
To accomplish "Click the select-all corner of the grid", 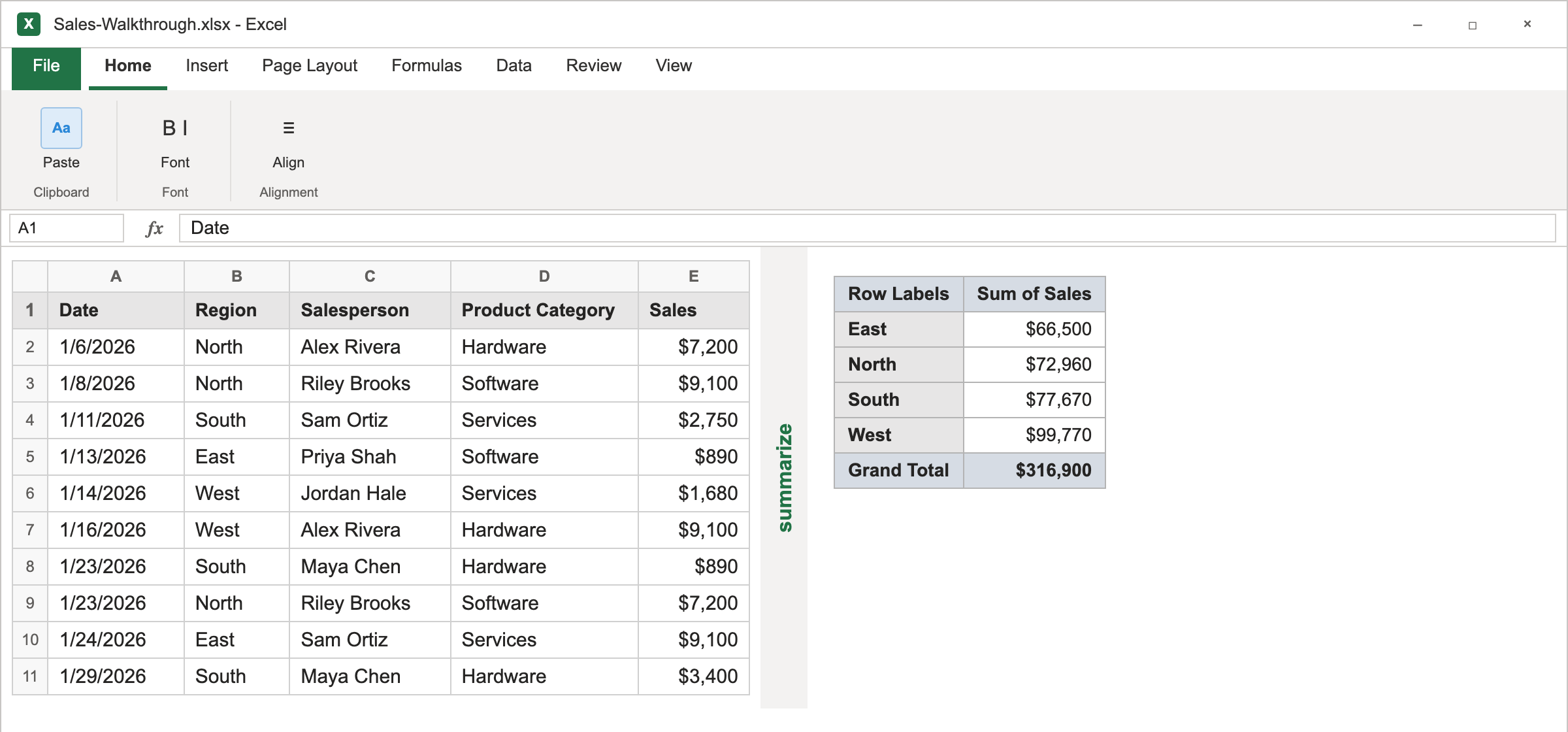I will click(30, 276).
